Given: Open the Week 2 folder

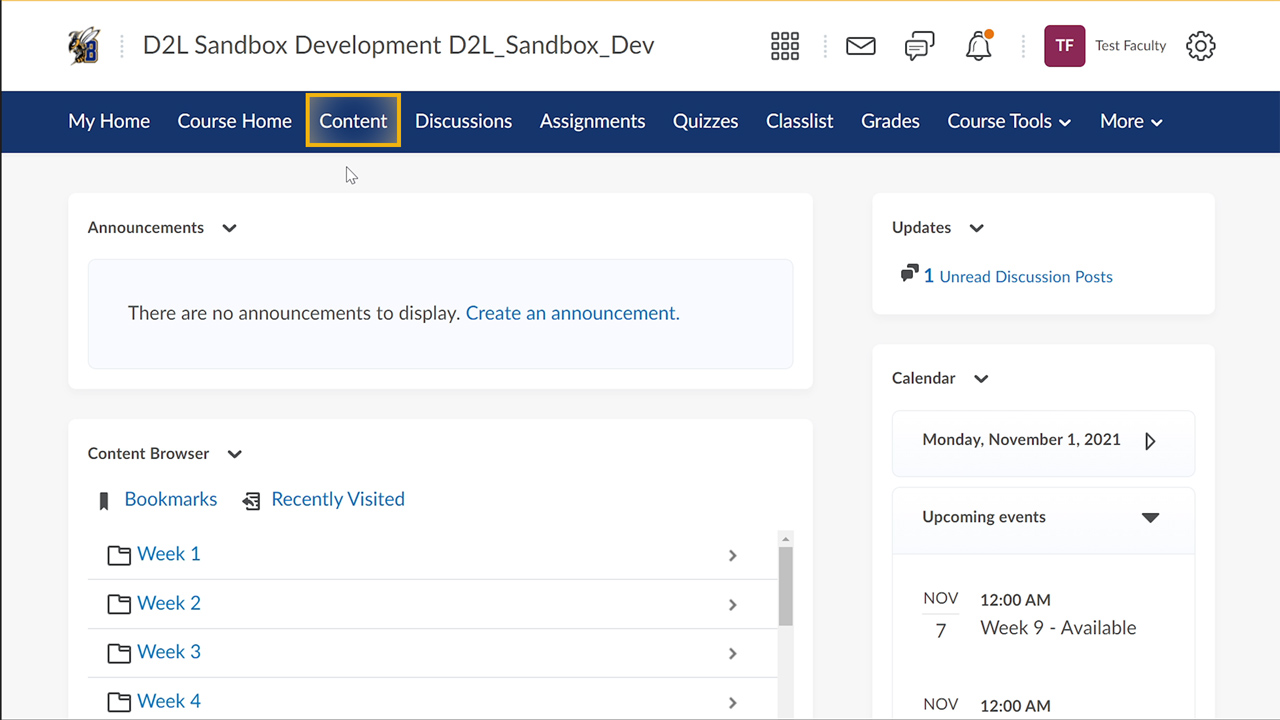Looking at the screenshot, I should [x=168, y=603].
